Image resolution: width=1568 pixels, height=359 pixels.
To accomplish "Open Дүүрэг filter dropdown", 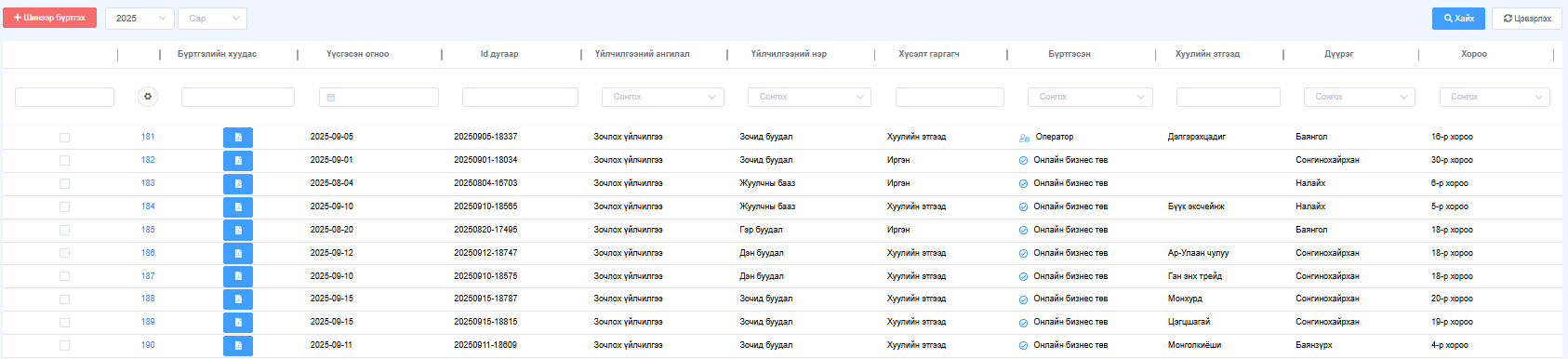I will click(x=1360, y=97).
